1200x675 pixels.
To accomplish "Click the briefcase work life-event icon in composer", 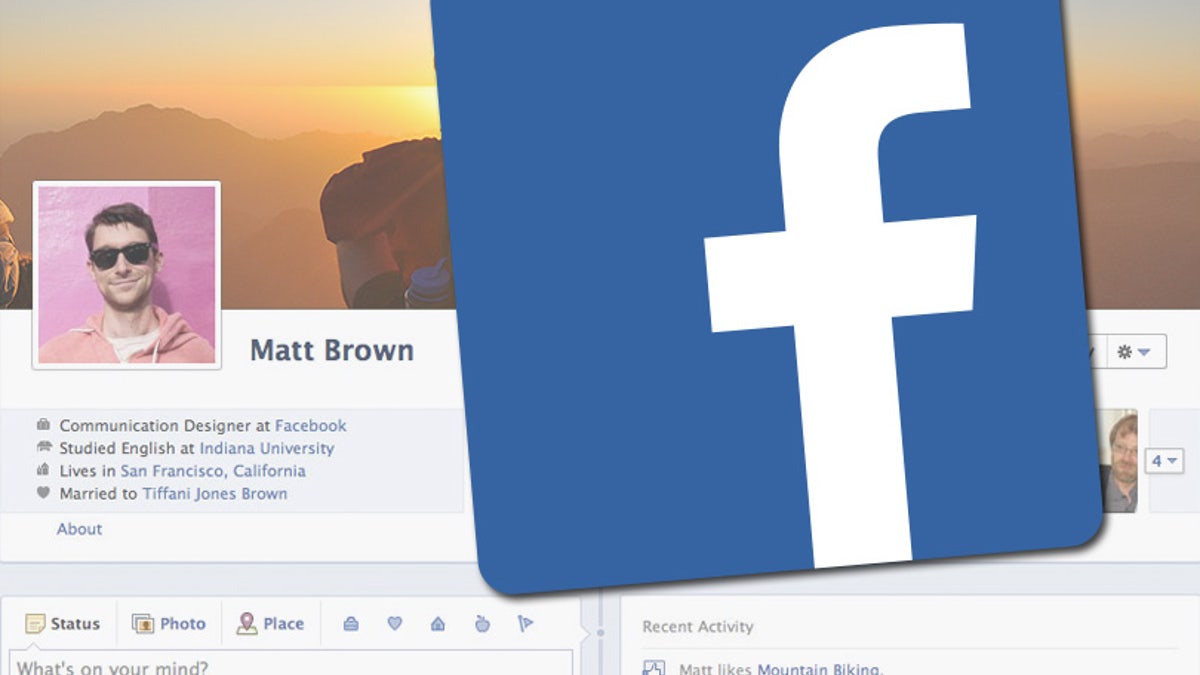I will pyautogui.click(x=351, y=624).
